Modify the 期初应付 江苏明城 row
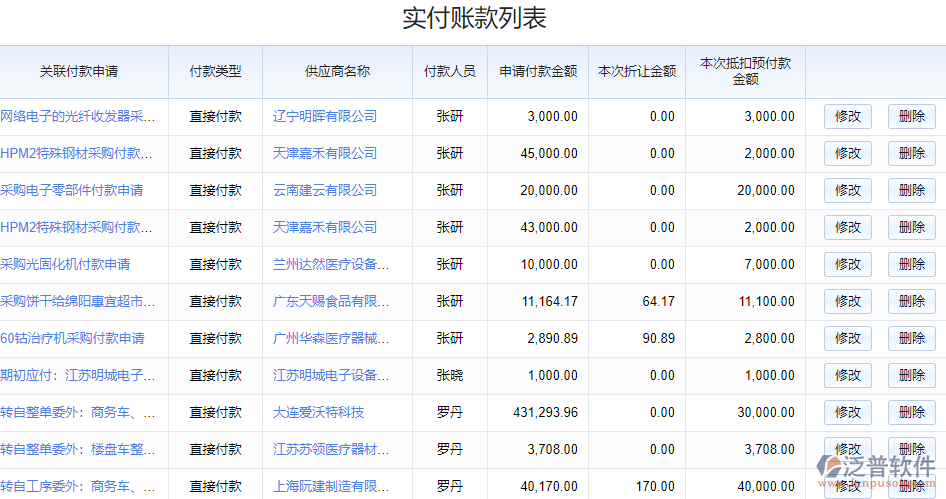 pyautogui.click(x=848, y=375)
